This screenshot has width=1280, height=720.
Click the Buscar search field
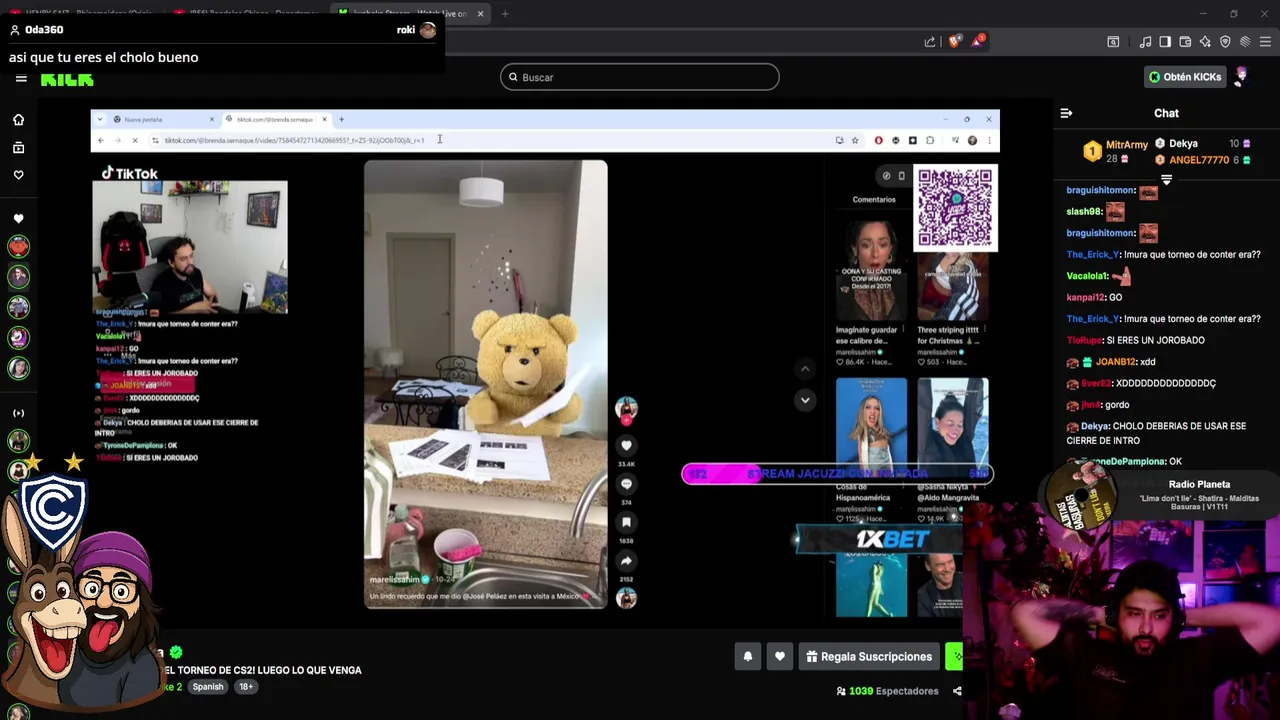pos(639,77)
